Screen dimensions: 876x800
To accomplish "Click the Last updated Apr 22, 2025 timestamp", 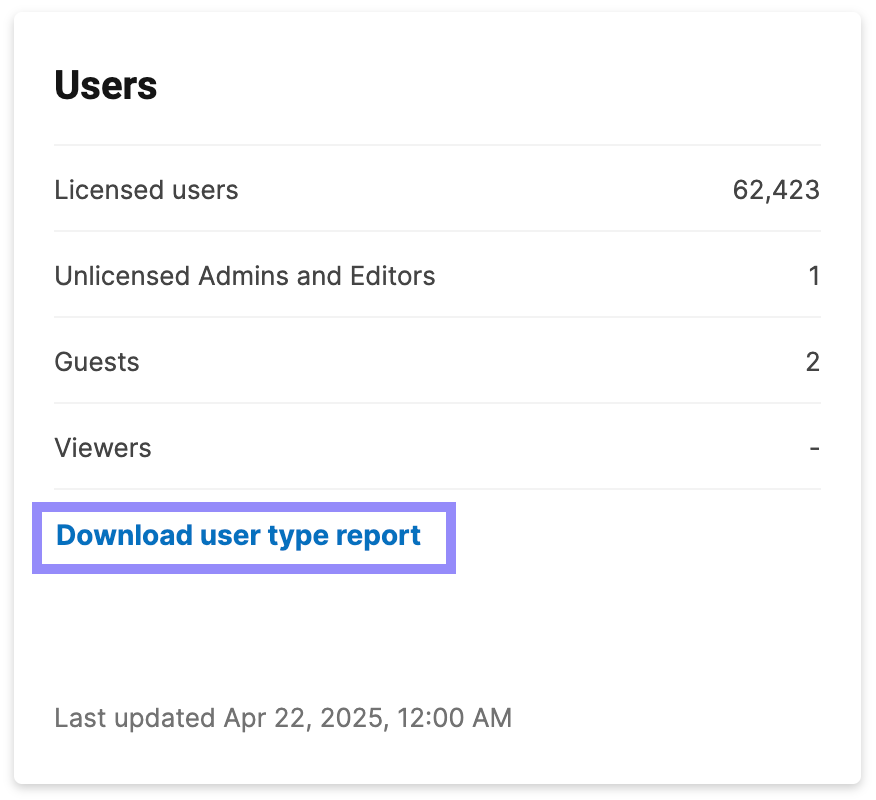I will [283, 718].
